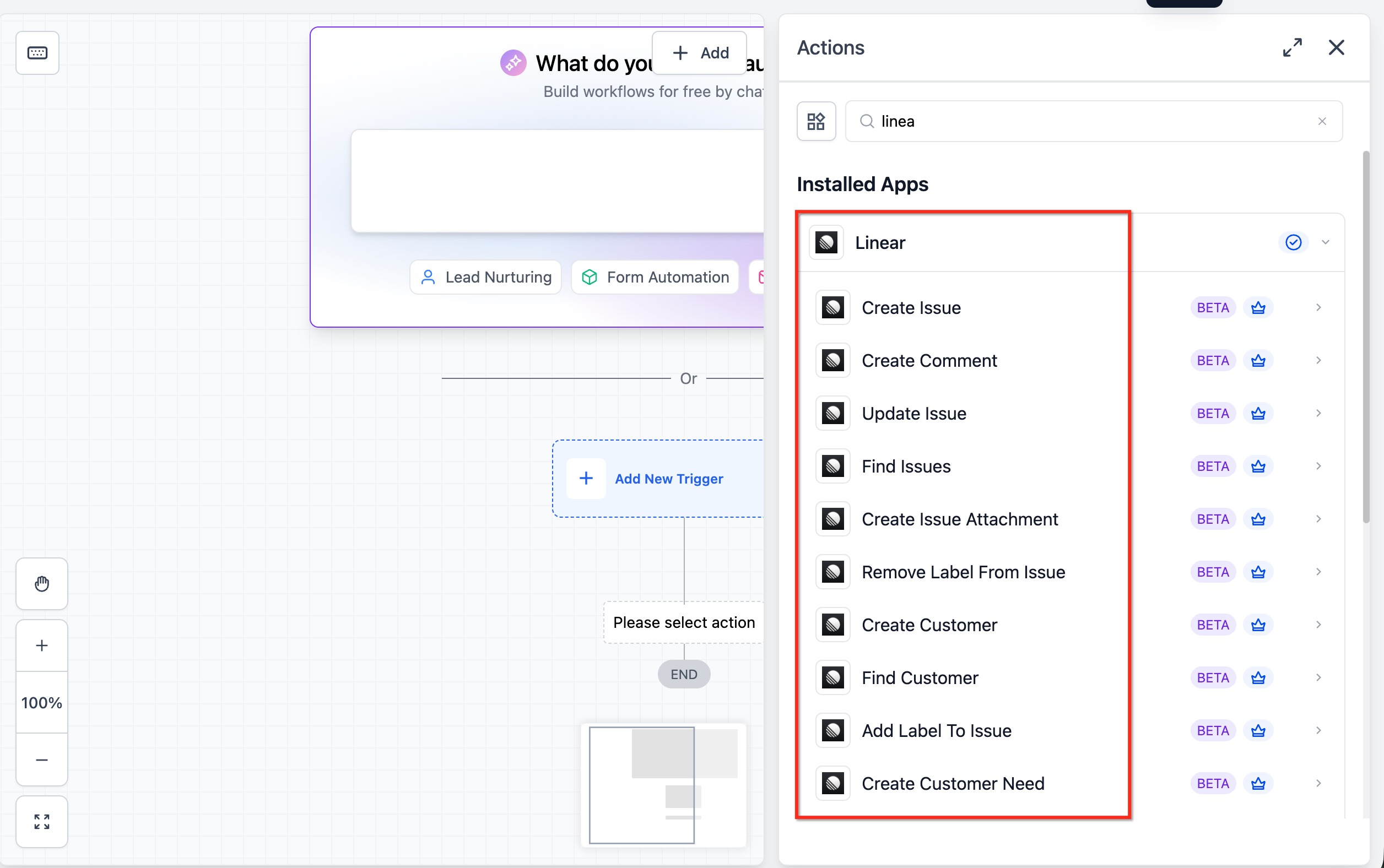Zoom out with the minus button
Image resolution: width=1384 pixels, height=868 pixels.
coord(42,759)
